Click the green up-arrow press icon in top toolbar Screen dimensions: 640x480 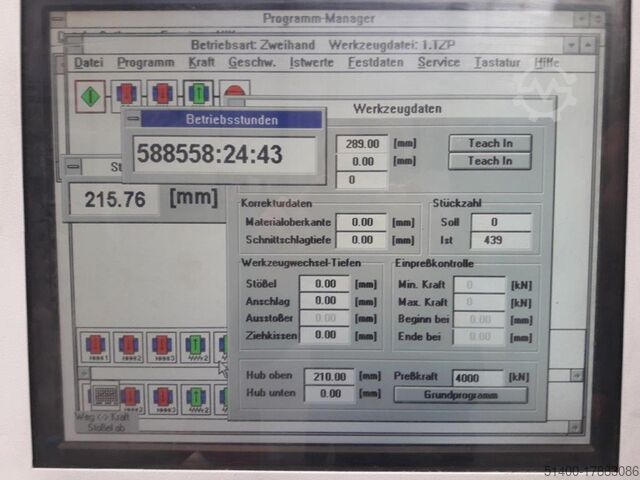pos(197,96)
